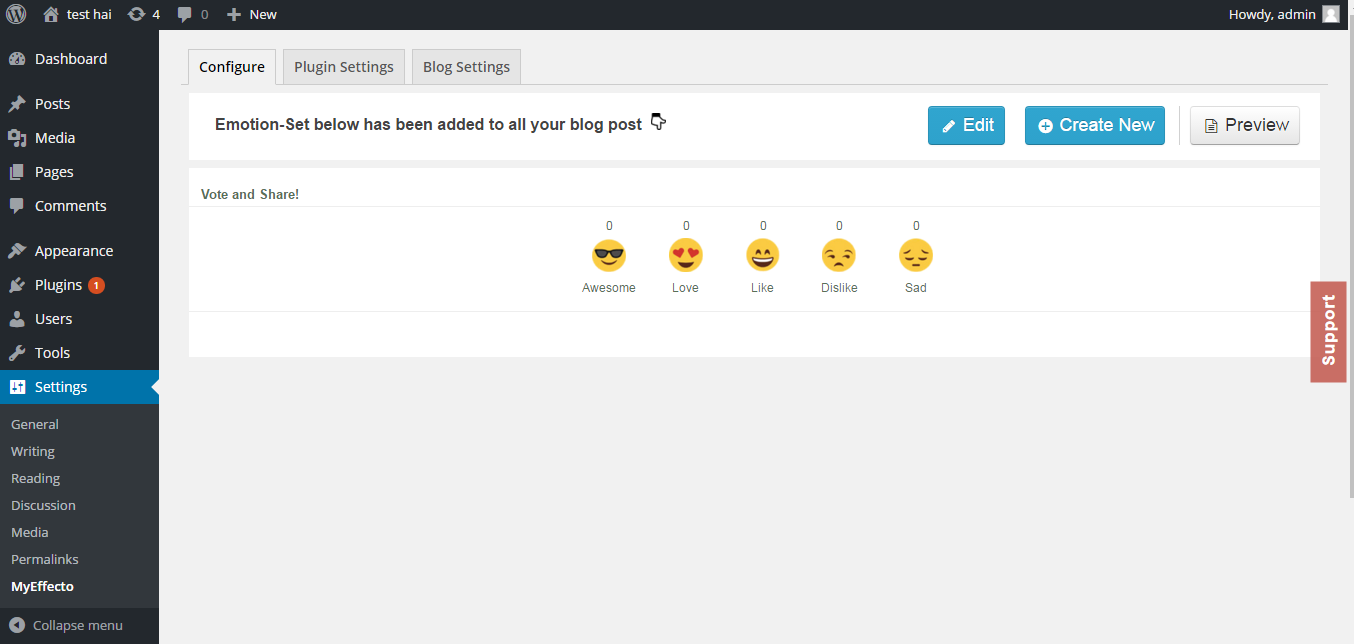Open the comments bubble in admin bar
The height and width of the screenshot is (644, 1354).
(193, 14)
